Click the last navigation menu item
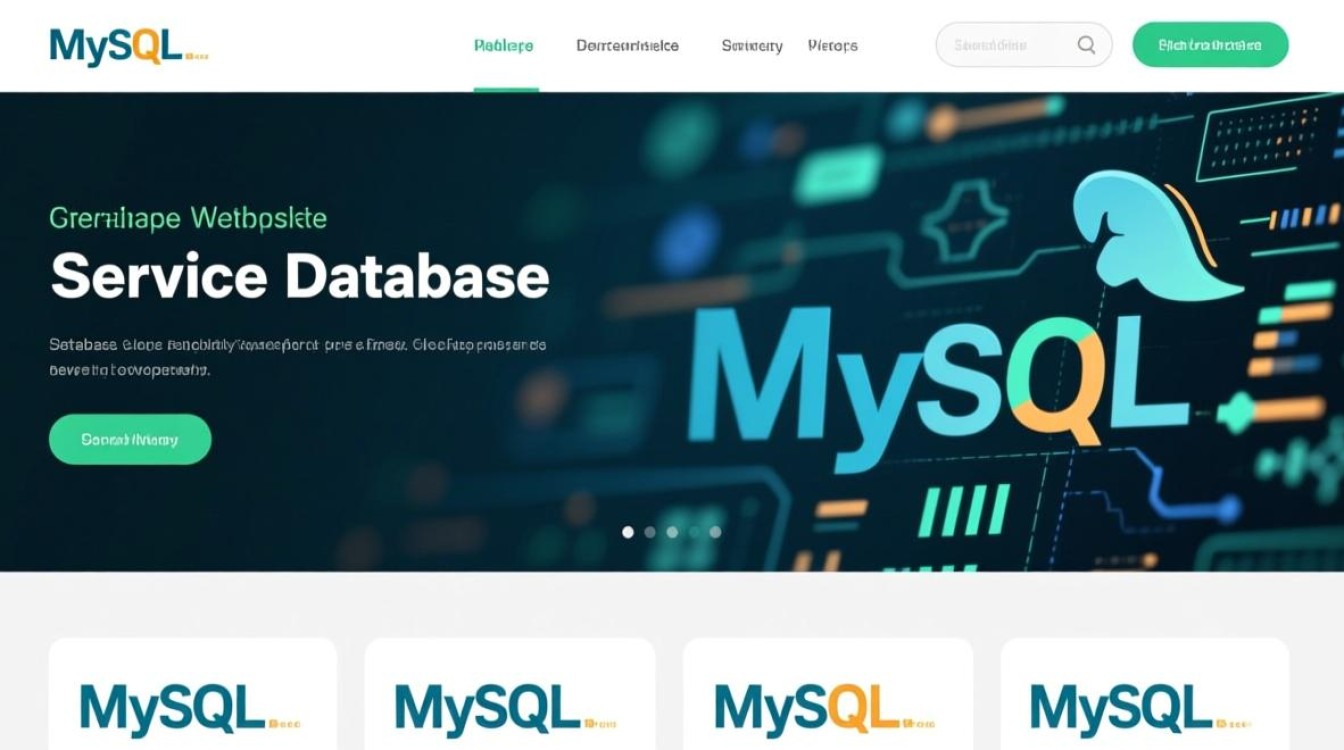The image size is (1344, 750). point(835,44)
